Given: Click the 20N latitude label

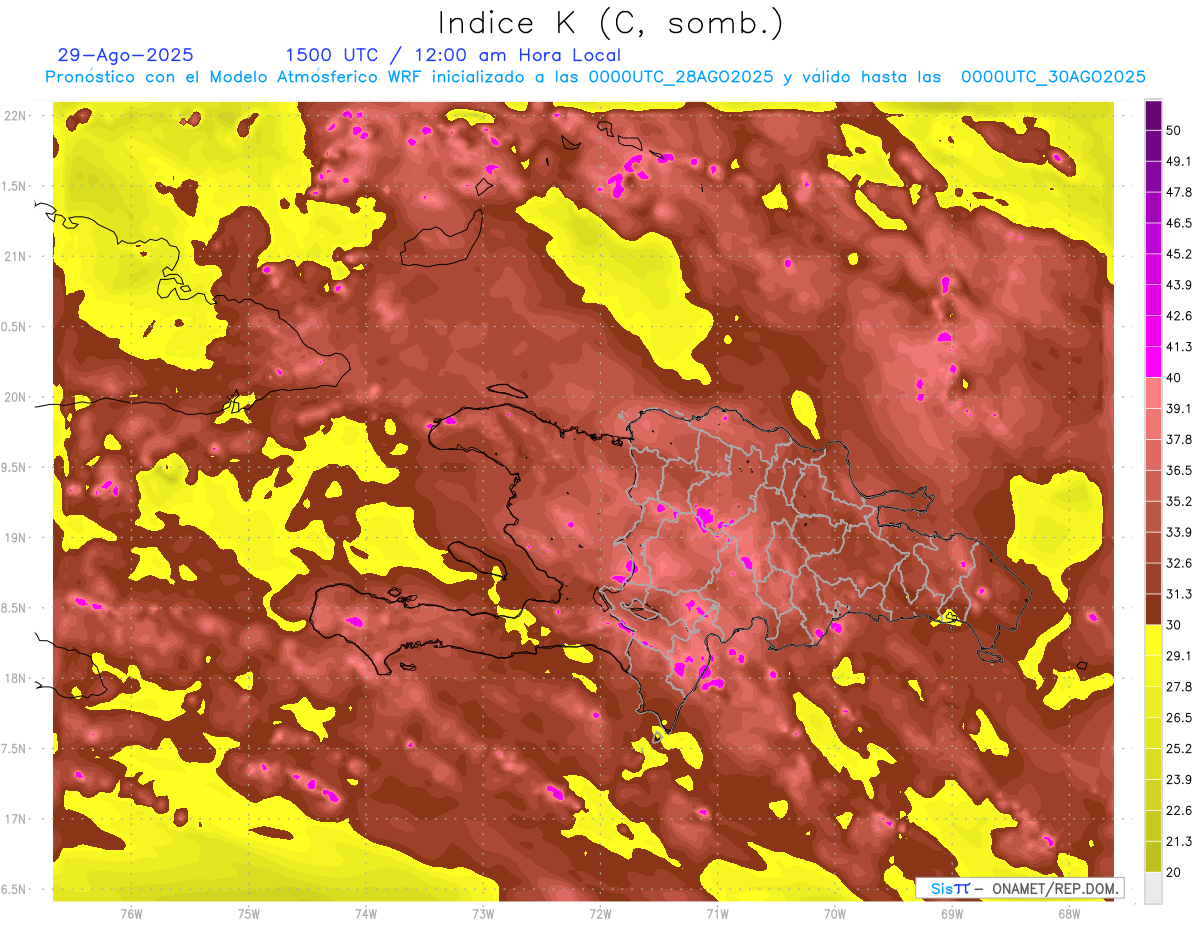Looking at the screenshot, I should tap(15, 397).
